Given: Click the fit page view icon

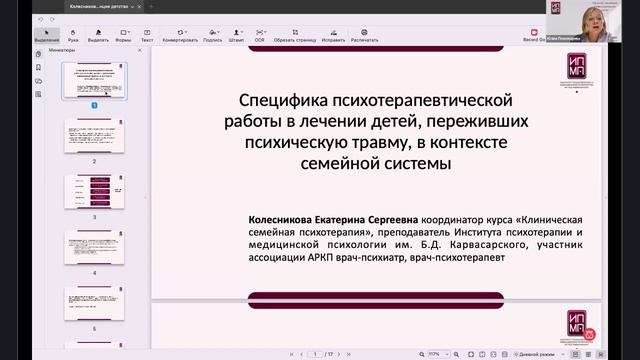Looking at the screenshot, I should (x=471, y=354).
